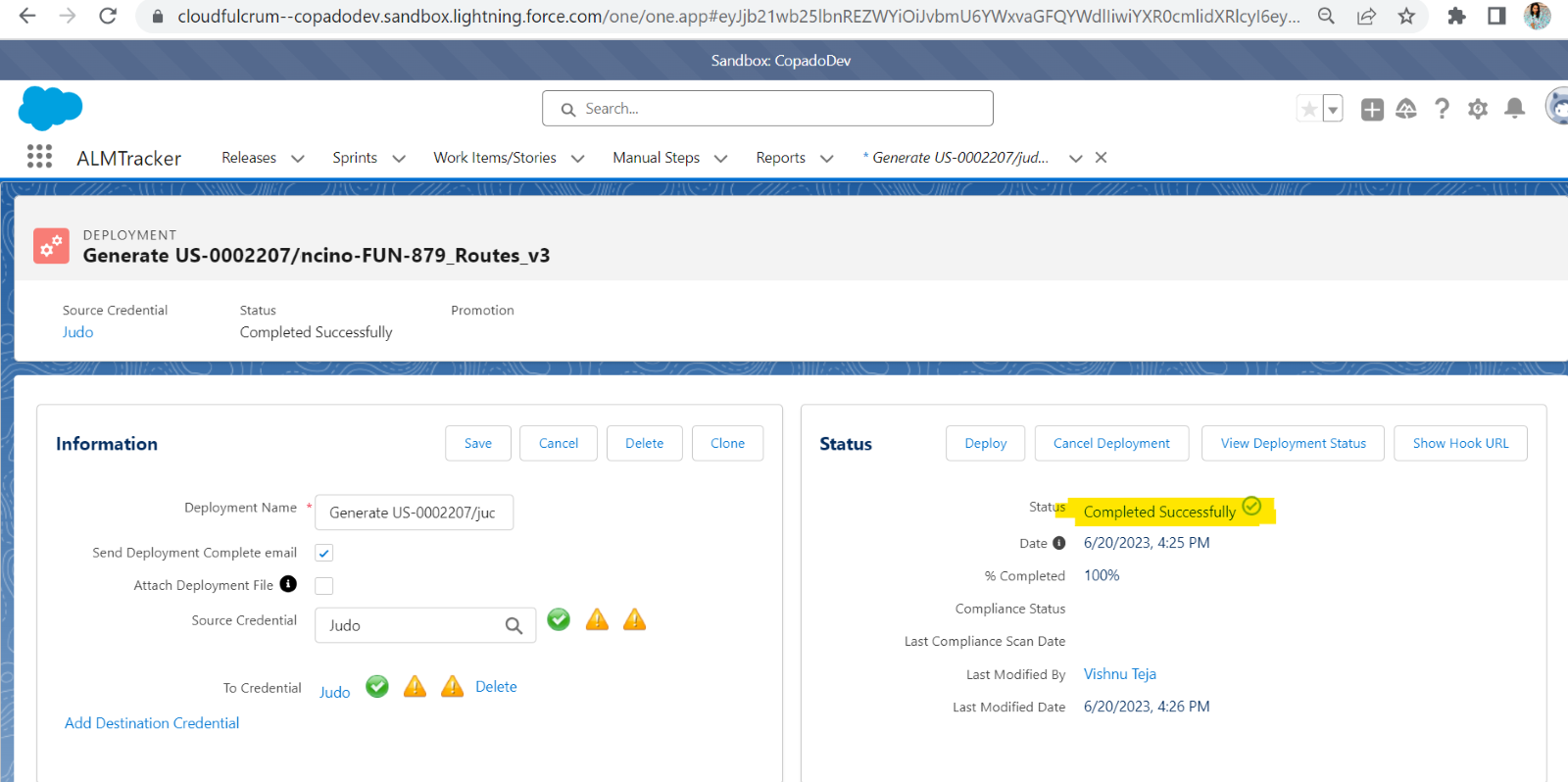Open the Work Items/Stories tab
Image resolution: width=1568 pixels, height=782 pixels.
point(495,158)
